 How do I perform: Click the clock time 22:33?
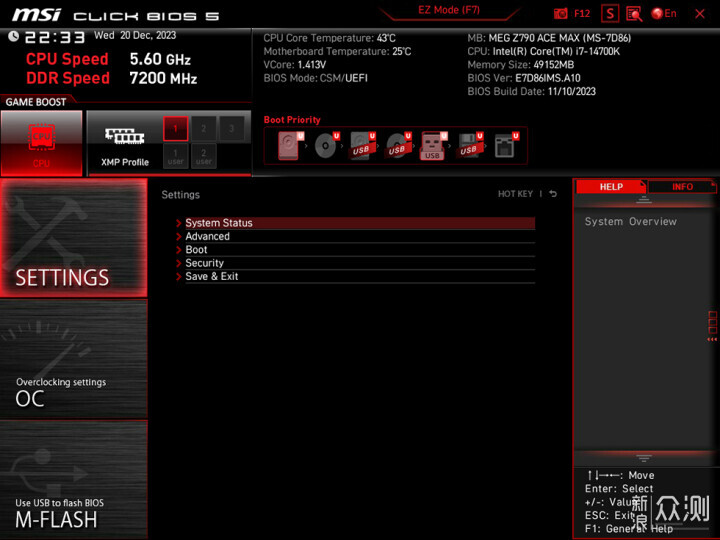pos(55,37)
